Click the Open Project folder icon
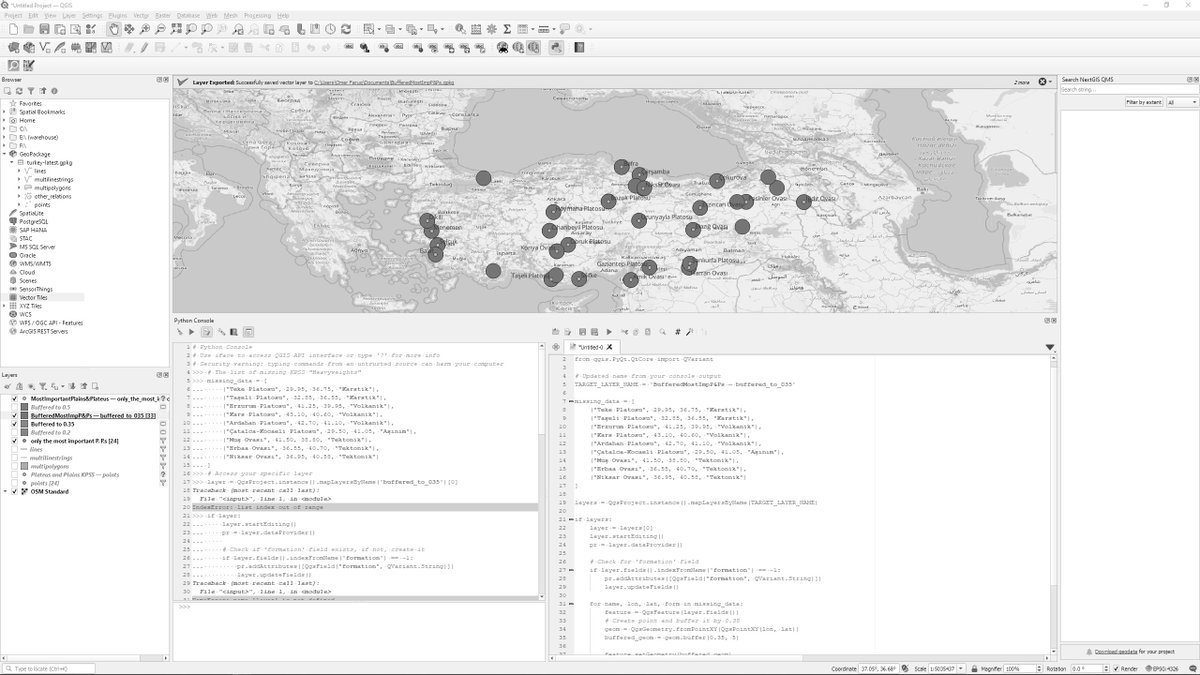Screen dimensions: 1200x675 [x=28, y=29]
